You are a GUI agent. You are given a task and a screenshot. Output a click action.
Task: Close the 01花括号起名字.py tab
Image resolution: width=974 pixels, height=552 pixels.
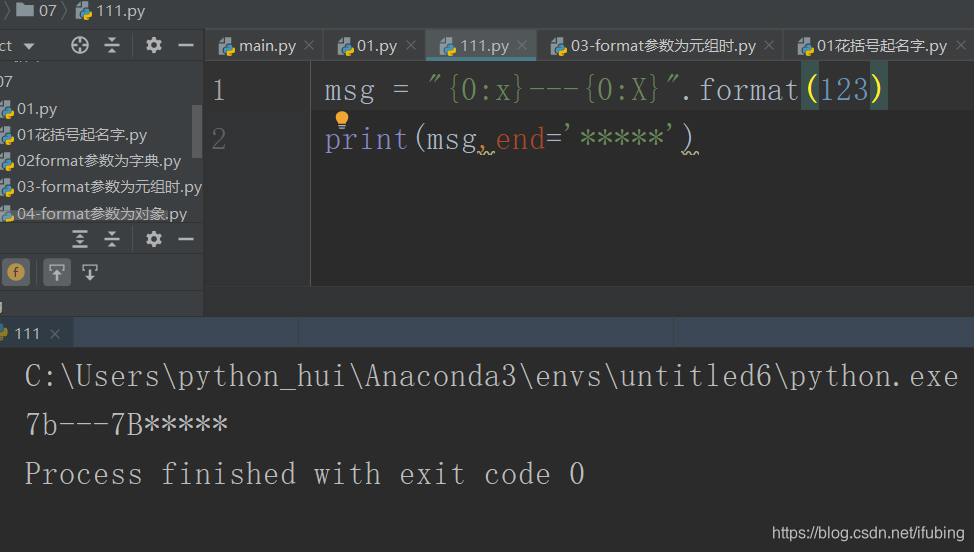point(960,45)
